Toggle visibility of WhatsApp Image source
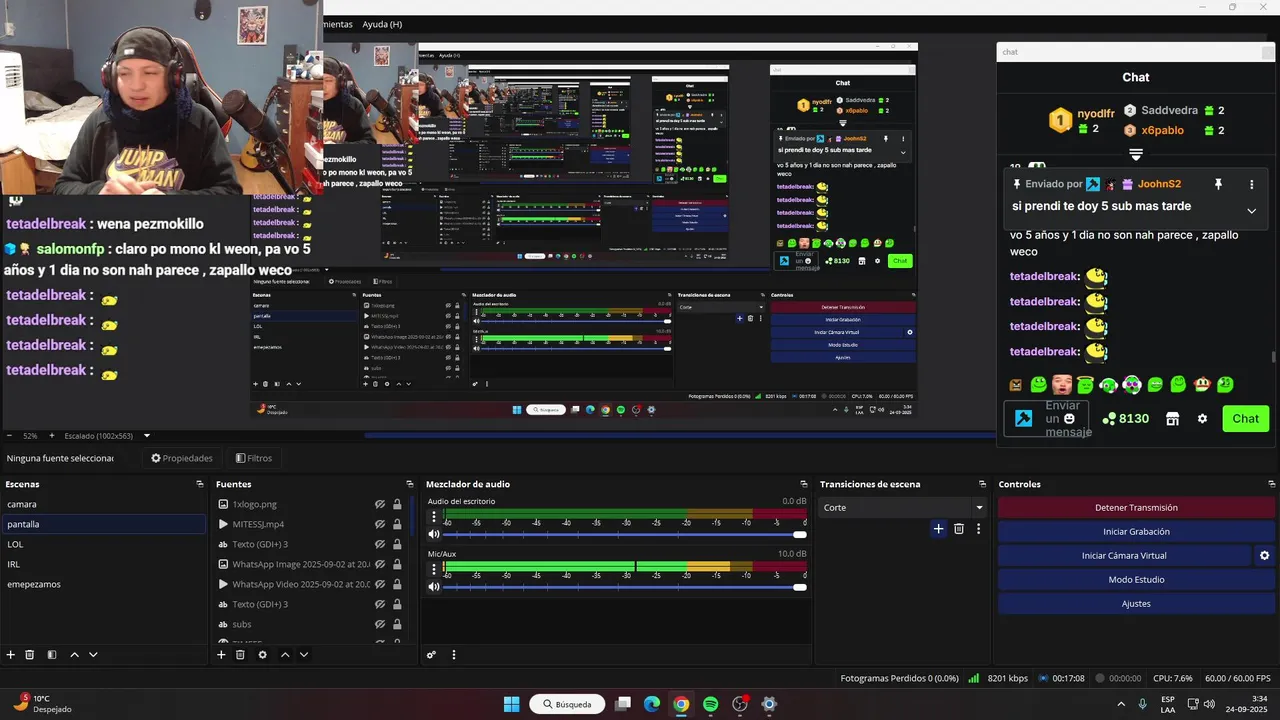 click(380, 564)
